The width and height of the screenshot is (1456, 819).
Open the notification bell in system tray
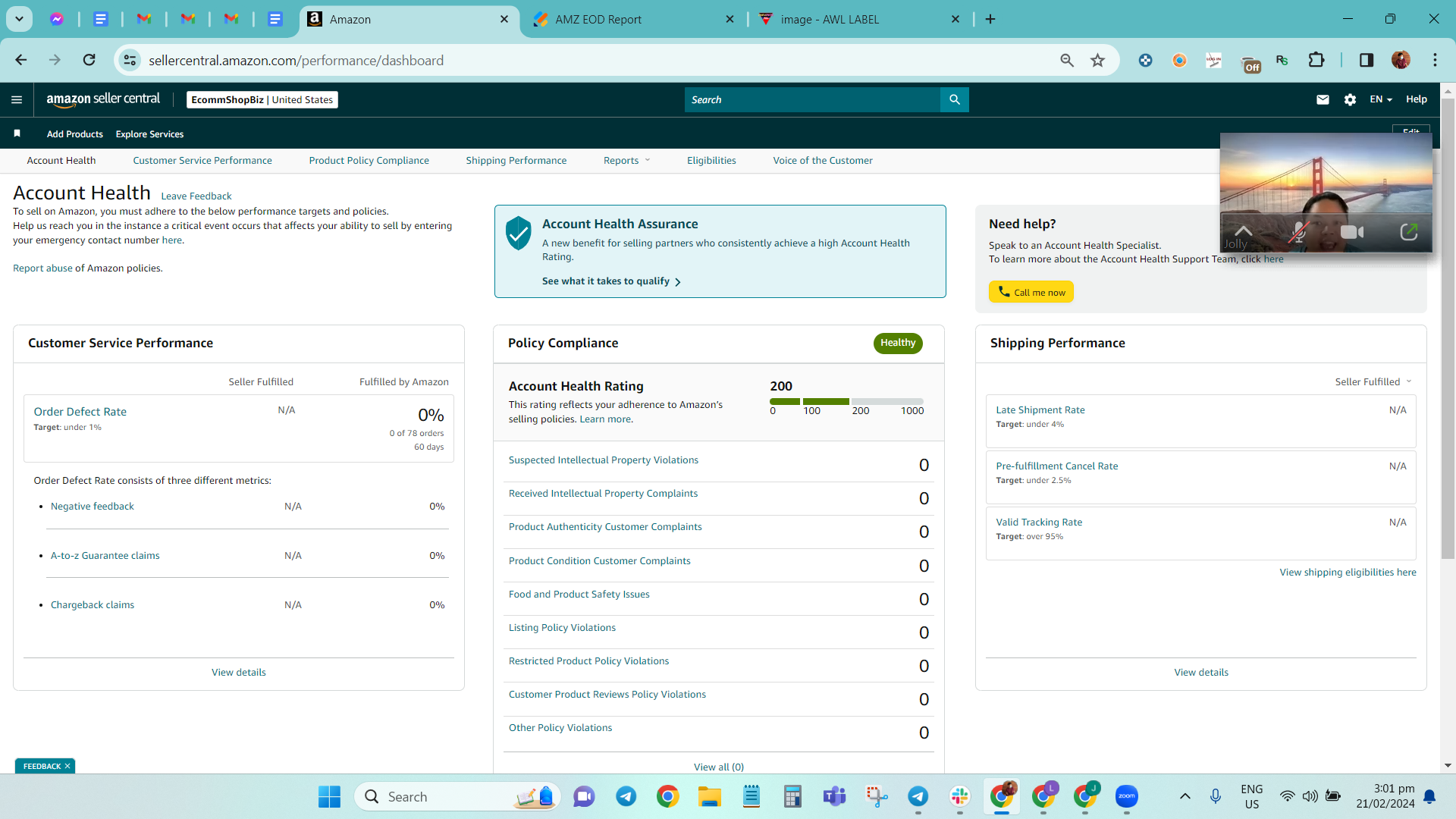coord(1429,796)
